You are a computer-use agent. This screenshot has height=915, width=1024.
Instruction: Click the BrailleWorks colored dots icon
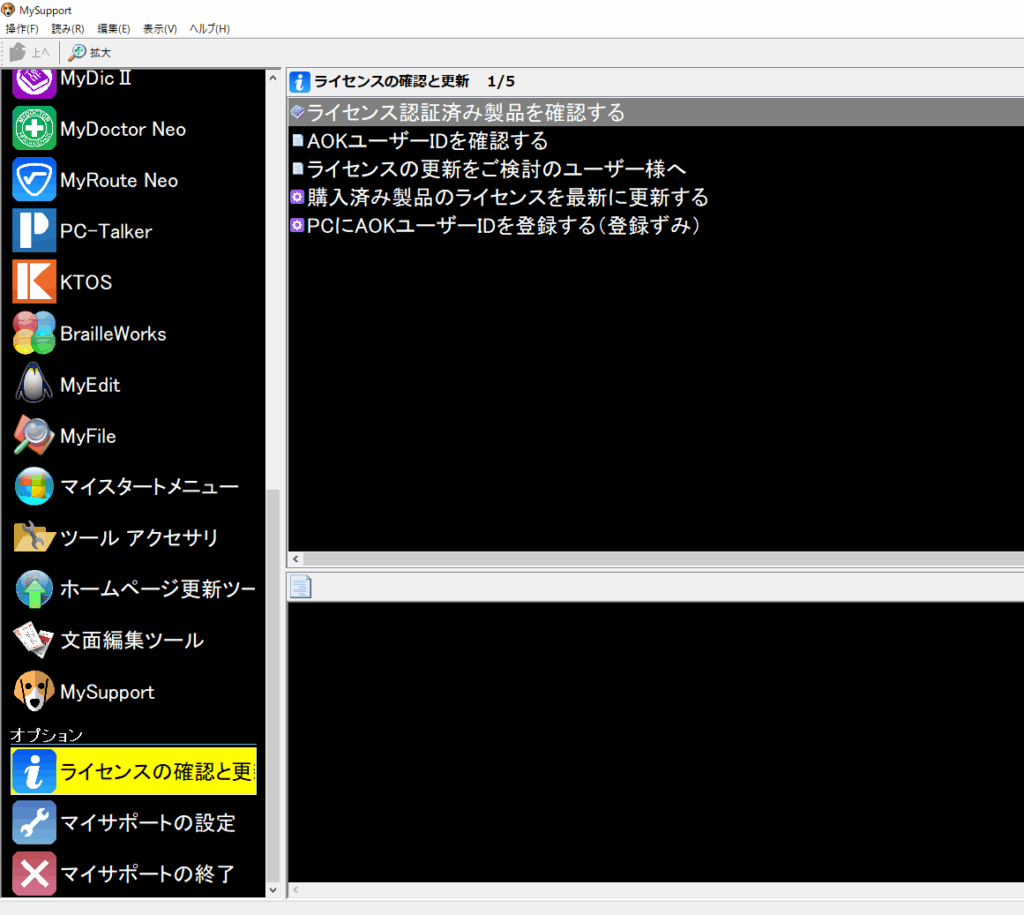point(34,333)
